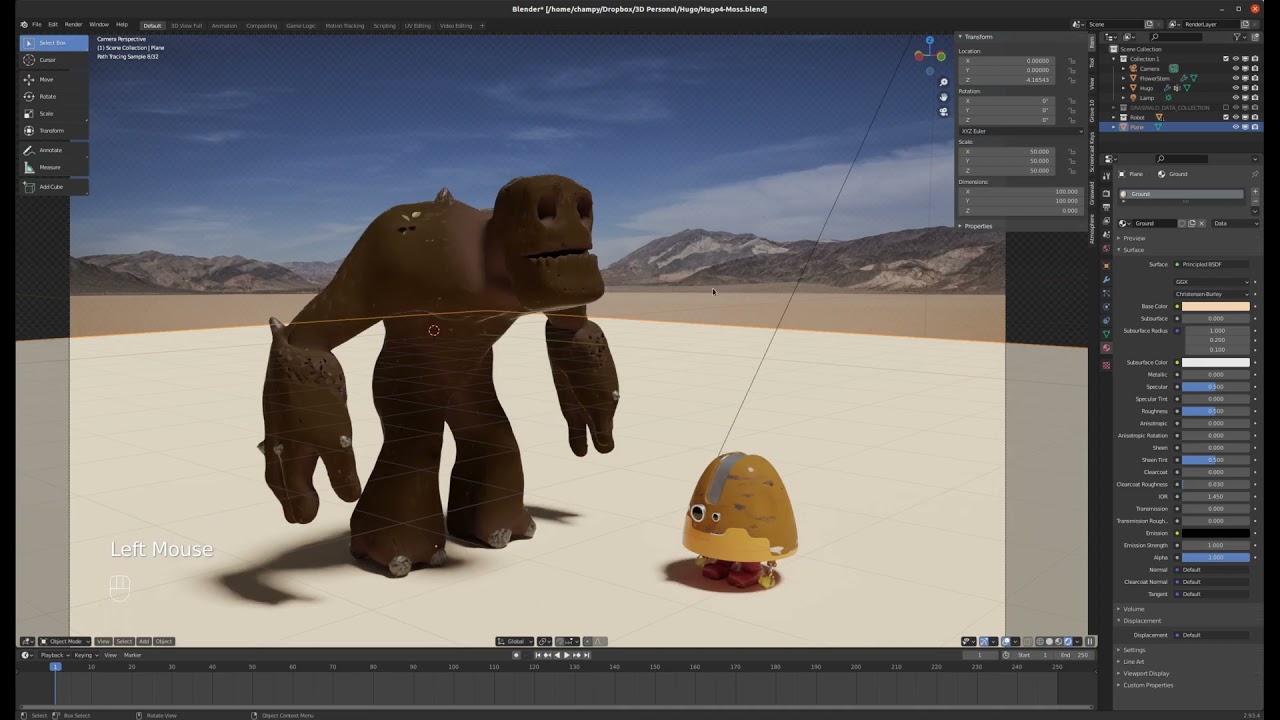
Task: Click the timeline End frame field
Action: pos(1076,655)
